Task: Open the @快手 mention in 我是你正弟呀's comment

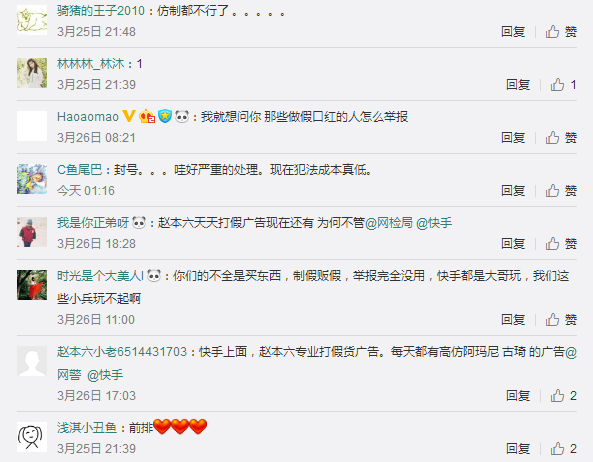Action: pos(434,223)
